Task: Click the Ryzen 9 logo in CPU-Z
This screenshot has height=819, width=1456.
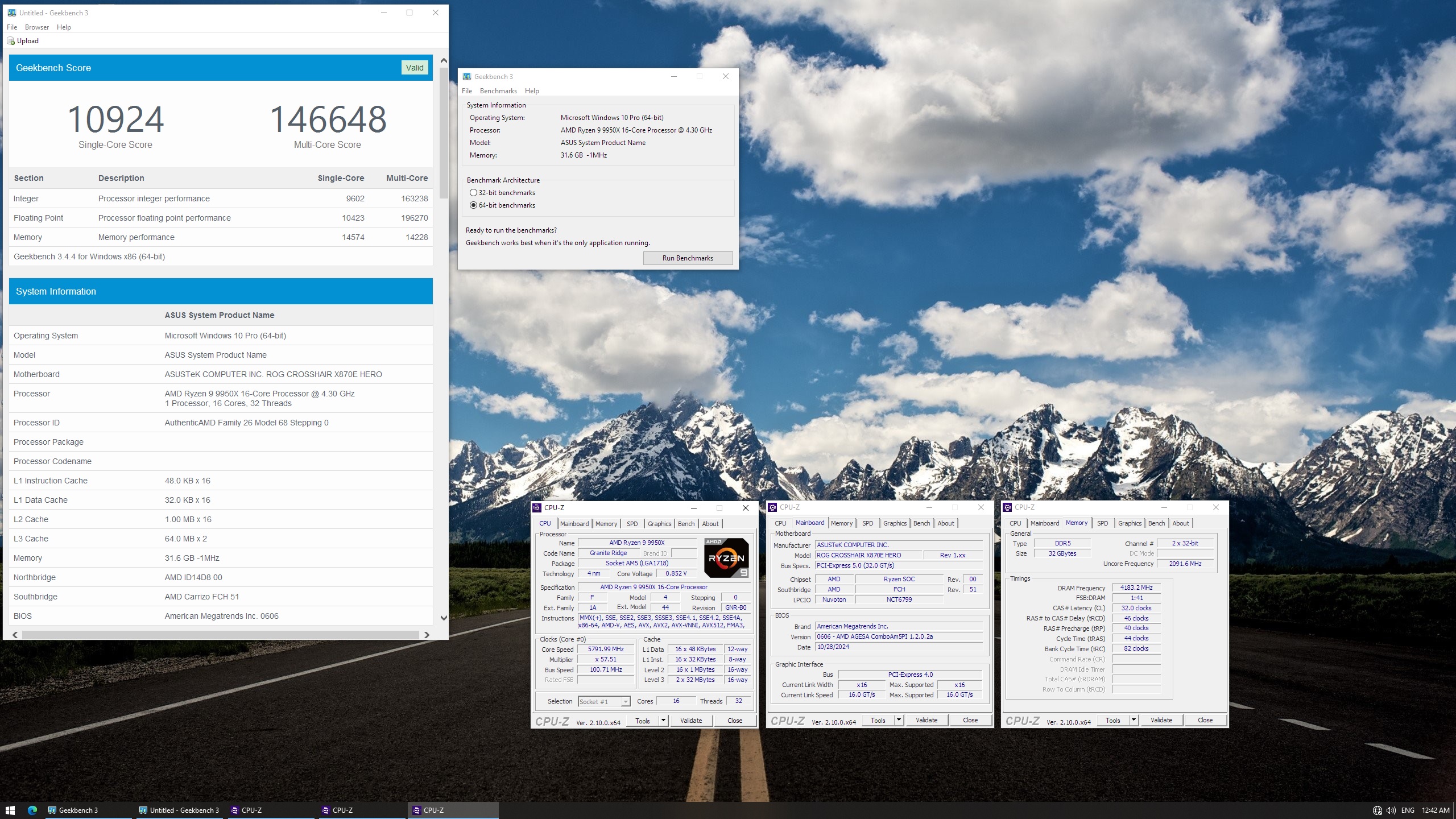Action: tap(726, 558)
